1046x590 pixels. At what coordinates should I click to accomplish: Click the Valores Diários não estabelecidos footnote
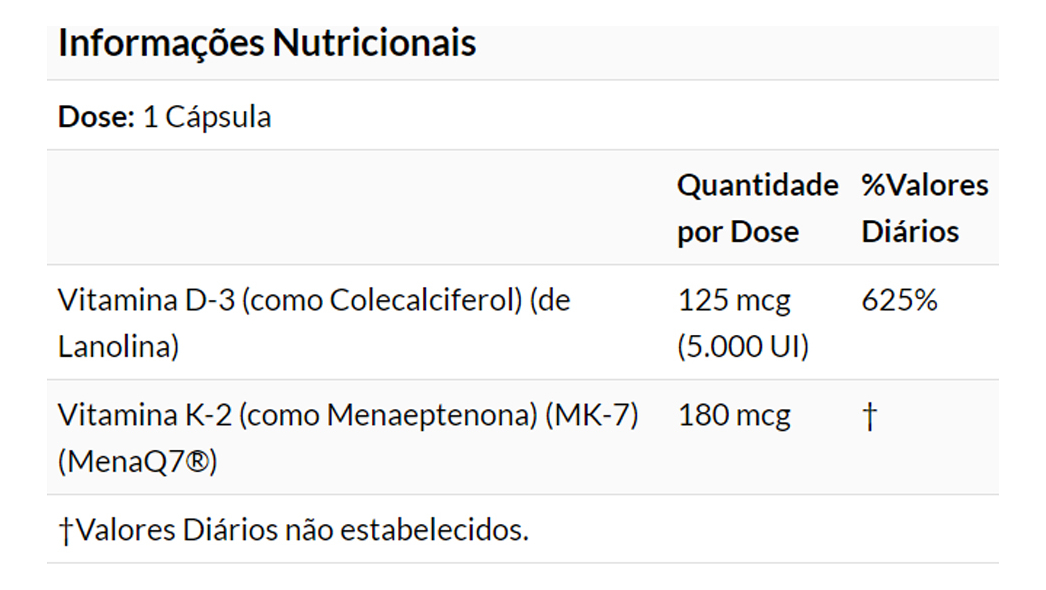point(301,530)
